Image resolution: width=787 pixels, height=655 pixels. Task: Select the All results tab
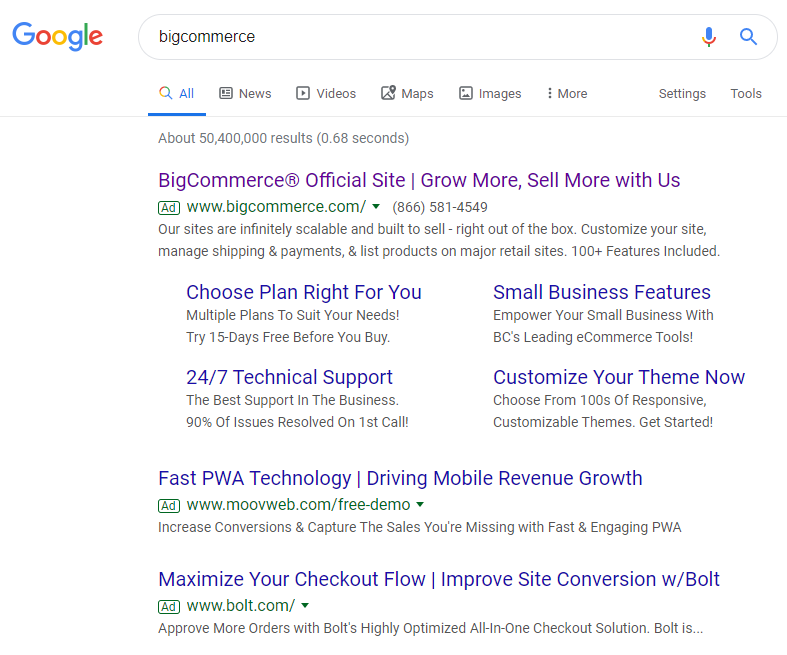(177, 93)
